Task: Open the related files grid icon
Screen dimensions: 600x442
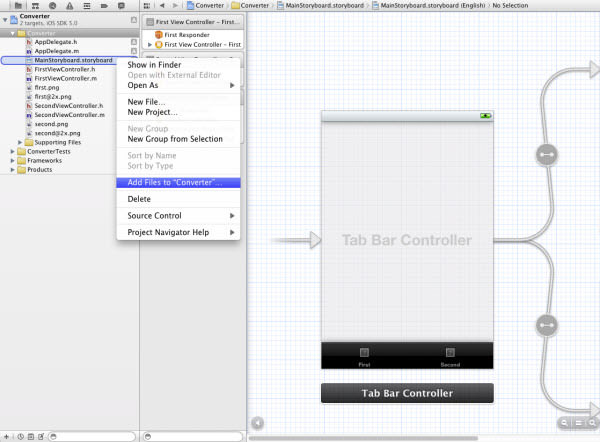Action: [147, 5]
